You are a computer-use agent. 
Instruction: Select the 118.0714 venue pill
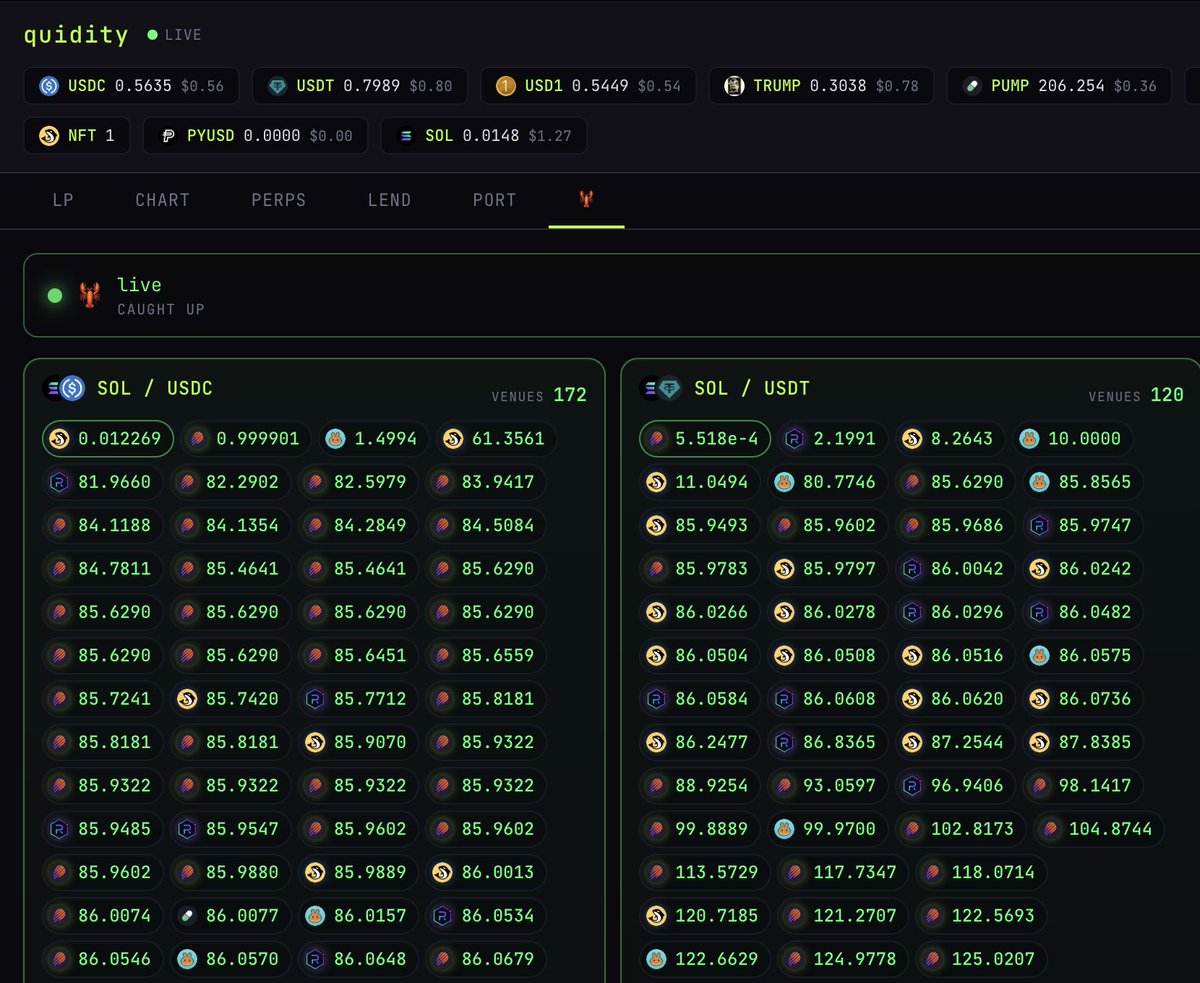tap(981, 872)
